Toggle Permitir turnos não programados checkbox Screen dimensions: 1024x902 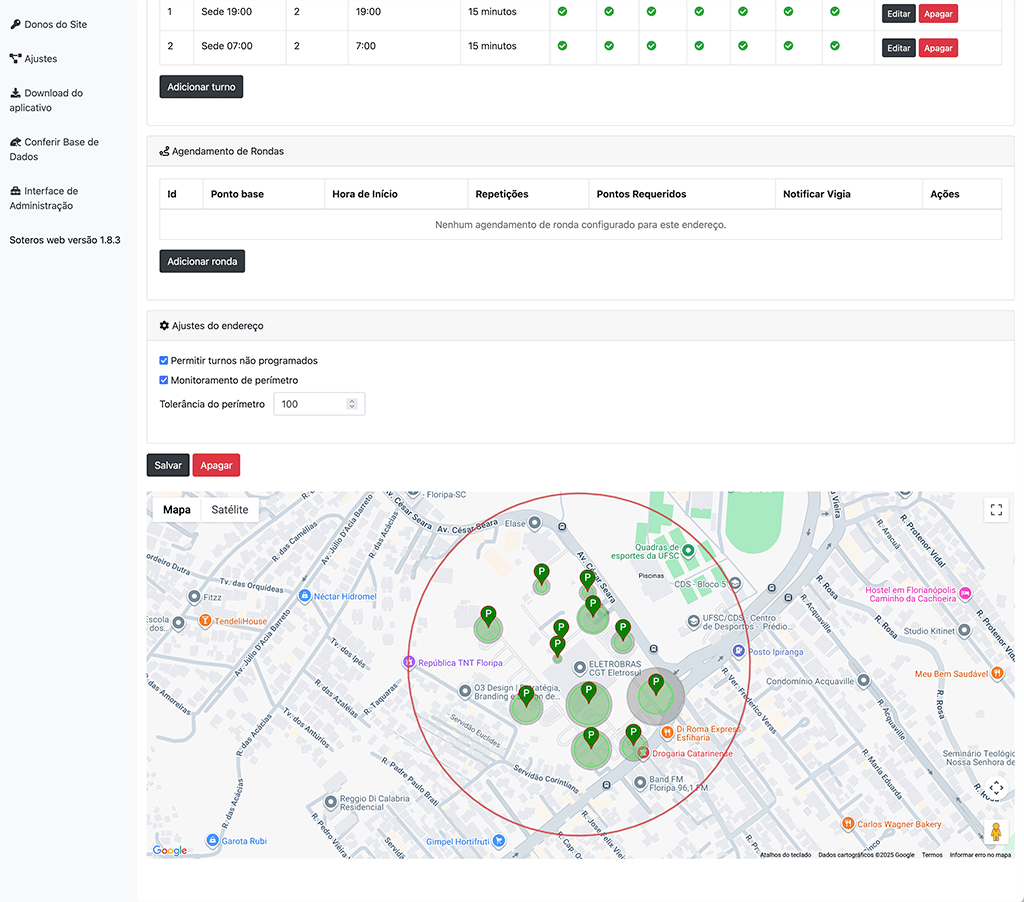tap(165, 360)
